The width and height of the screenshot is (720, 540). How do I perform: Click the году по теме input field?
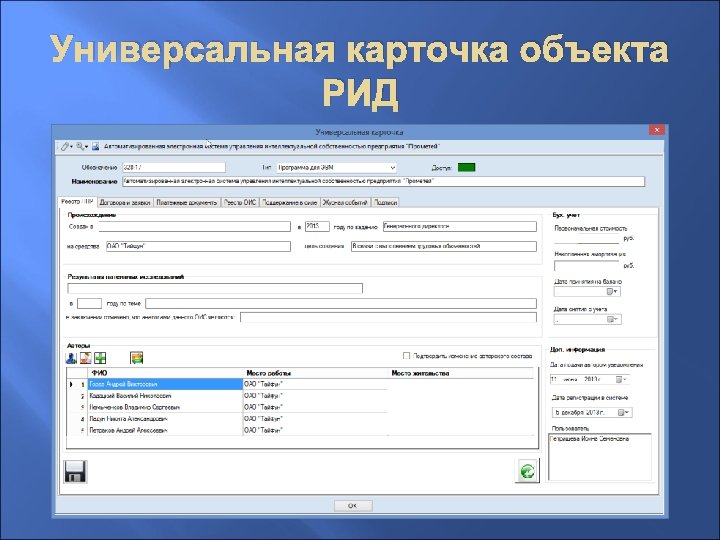[341, 304]
